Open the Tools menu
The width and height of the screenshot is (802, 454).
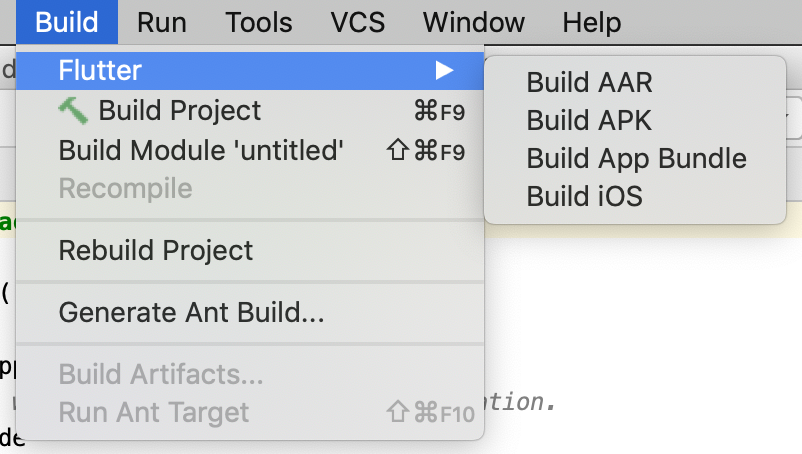[258, 22]
